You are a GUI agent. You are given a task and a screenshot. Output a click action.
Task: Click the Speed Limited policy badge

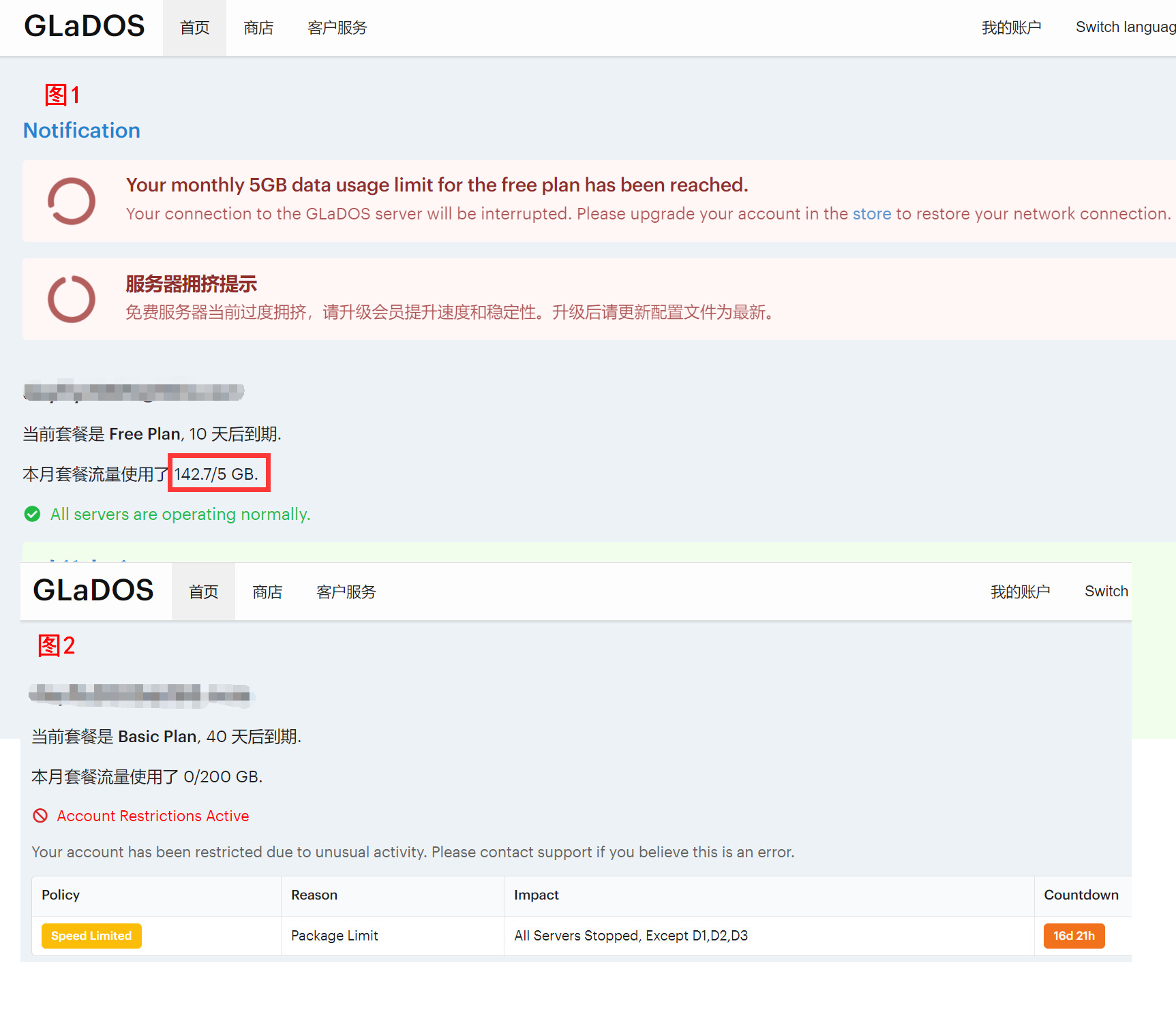click(x=91, y=936)
